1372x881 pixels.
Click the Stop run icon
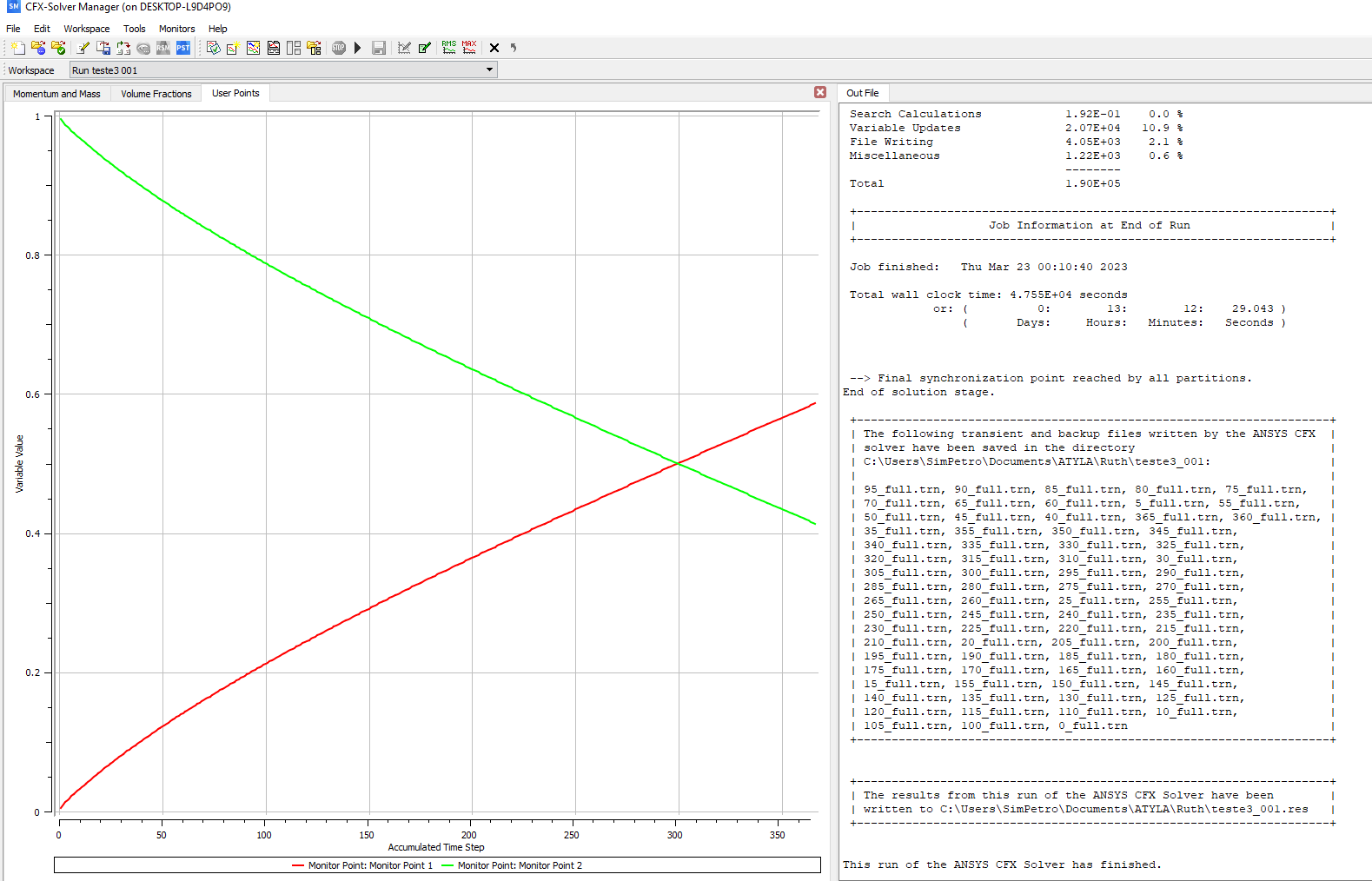click(339, 48)
